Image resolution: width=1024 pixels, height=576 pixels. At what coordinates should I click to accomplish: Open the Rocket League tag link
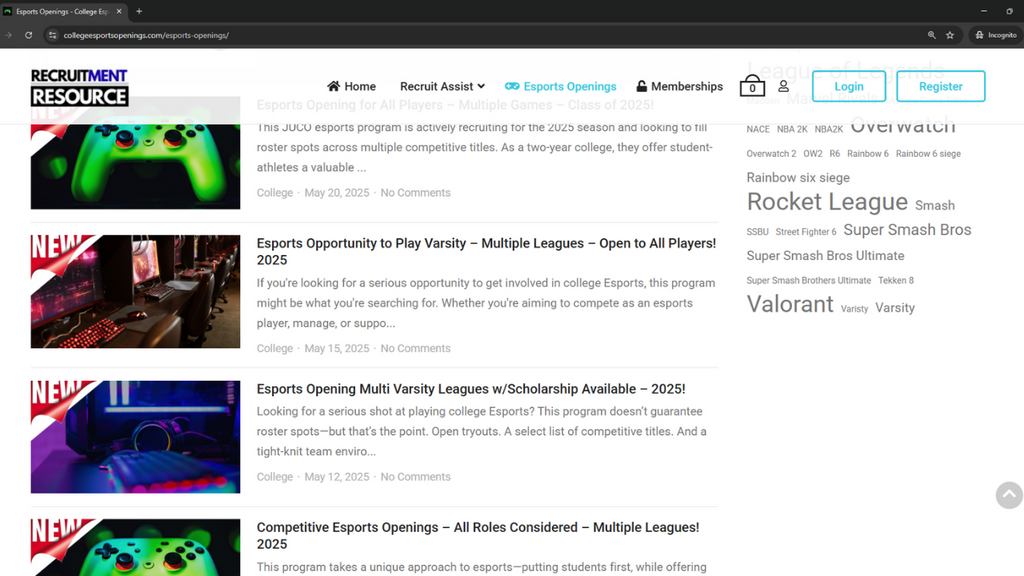827,202
